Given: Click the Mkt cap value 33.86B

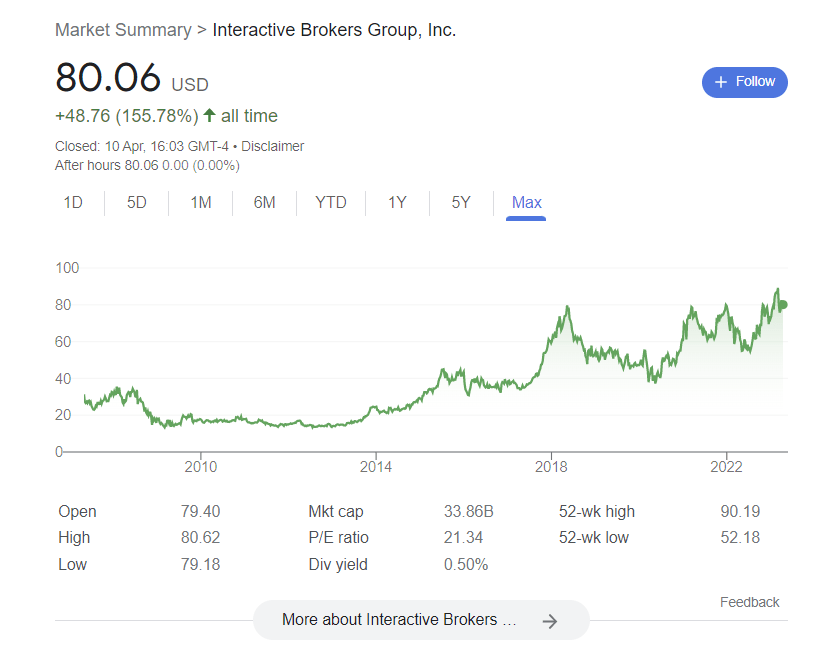Looking at the screenshot, I should coord(468,512).
